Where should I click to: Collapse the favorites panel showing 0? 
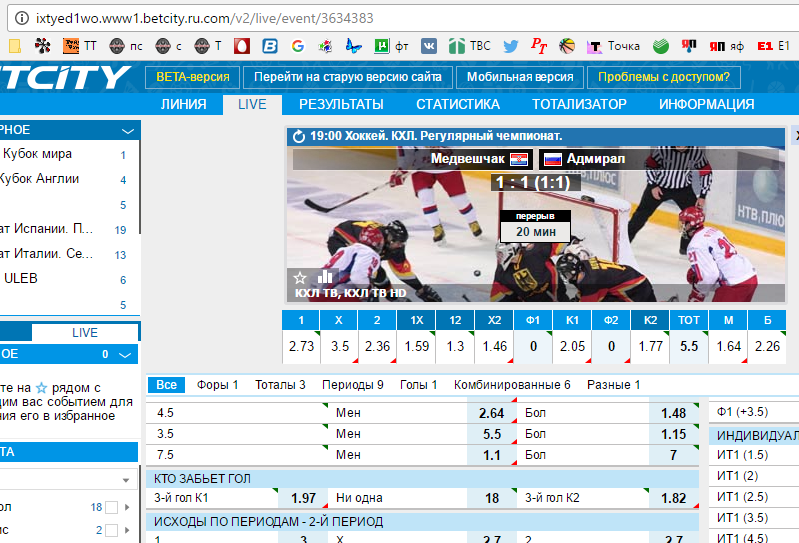(125, 355)
